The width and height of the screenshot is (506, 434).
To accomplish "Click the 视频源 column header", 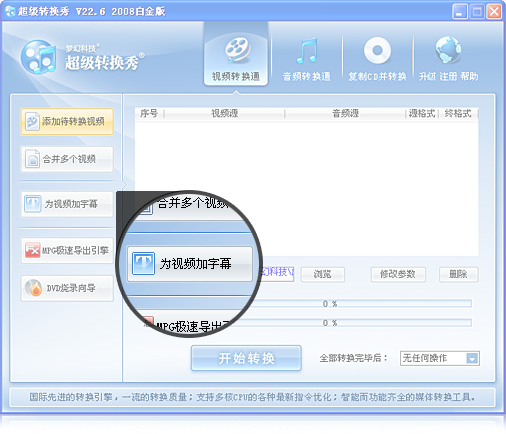I will pos(224,113).
